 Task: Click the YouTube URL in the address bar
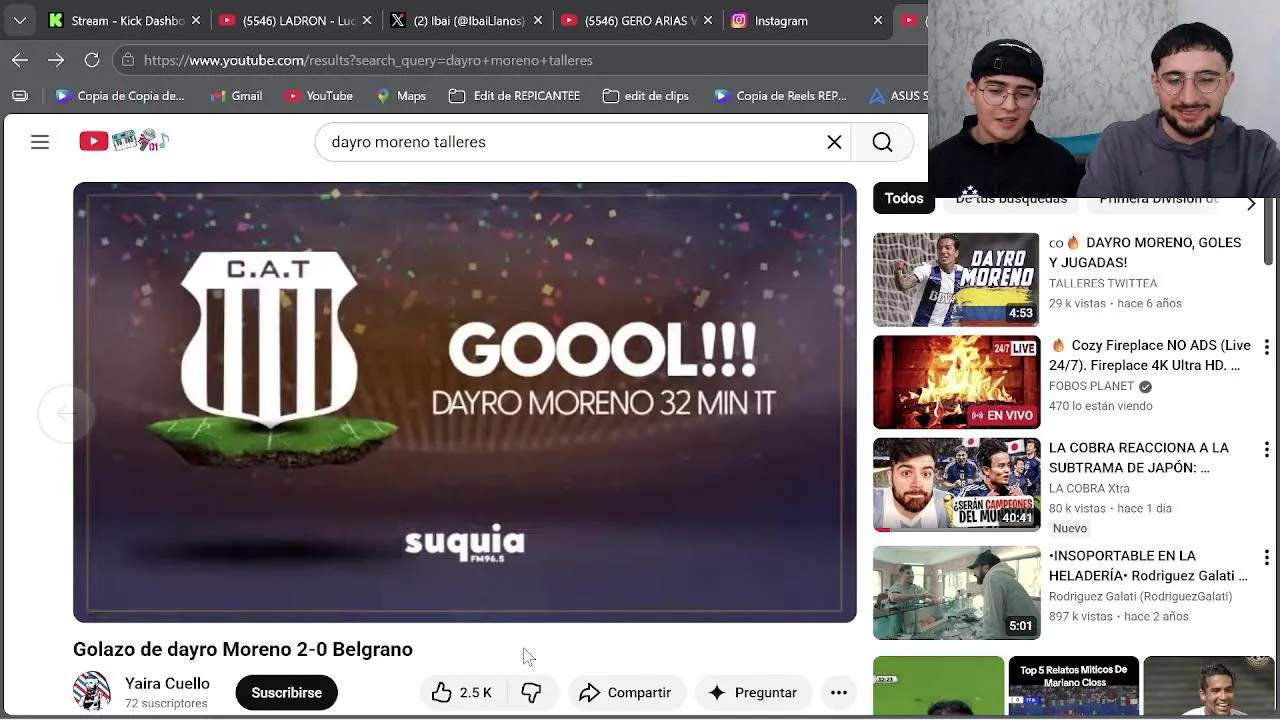[x=368, y=60]
